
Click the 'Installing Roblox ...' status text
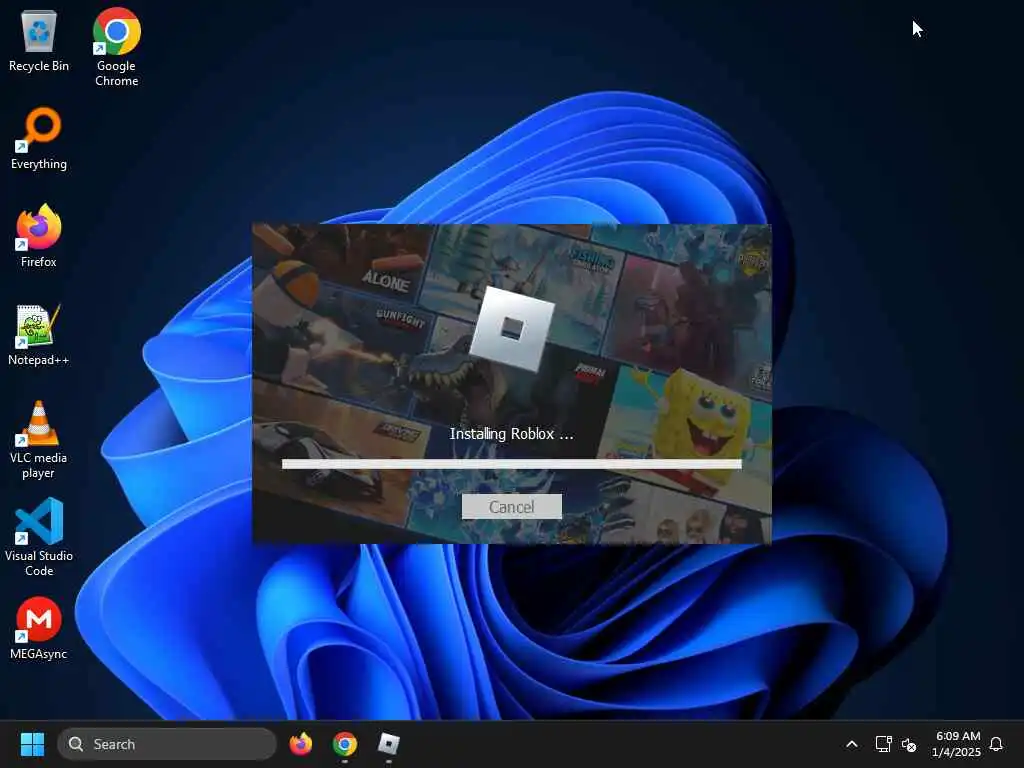(x=511, y=434)
